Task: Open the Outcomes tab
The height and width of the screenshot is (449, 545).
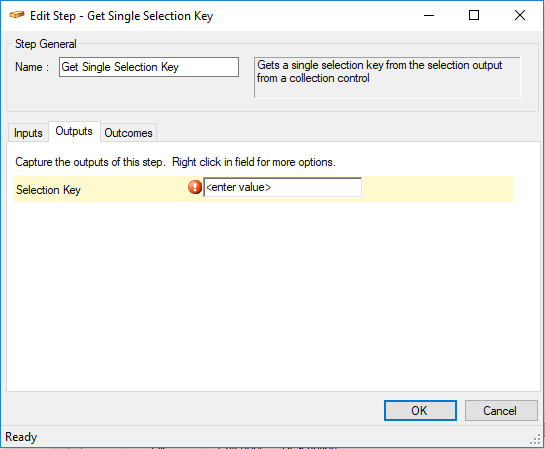Action: (128, 133)
